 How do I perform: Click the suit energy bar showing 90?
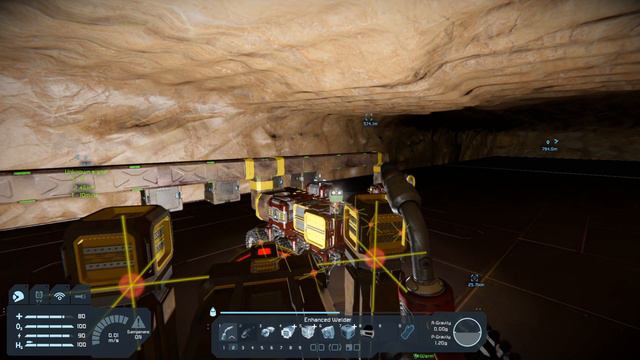coord(50,336)
